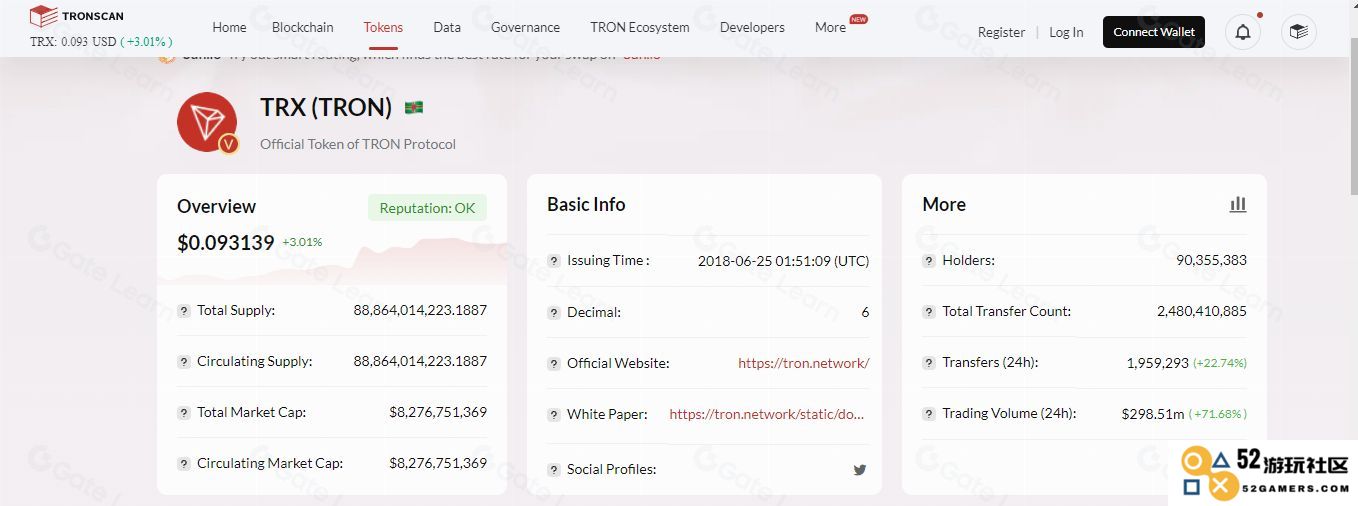Click help icon next to Issuing Time
The width and height of the screenshot is (1358, 506).
[x=553, y=261]
